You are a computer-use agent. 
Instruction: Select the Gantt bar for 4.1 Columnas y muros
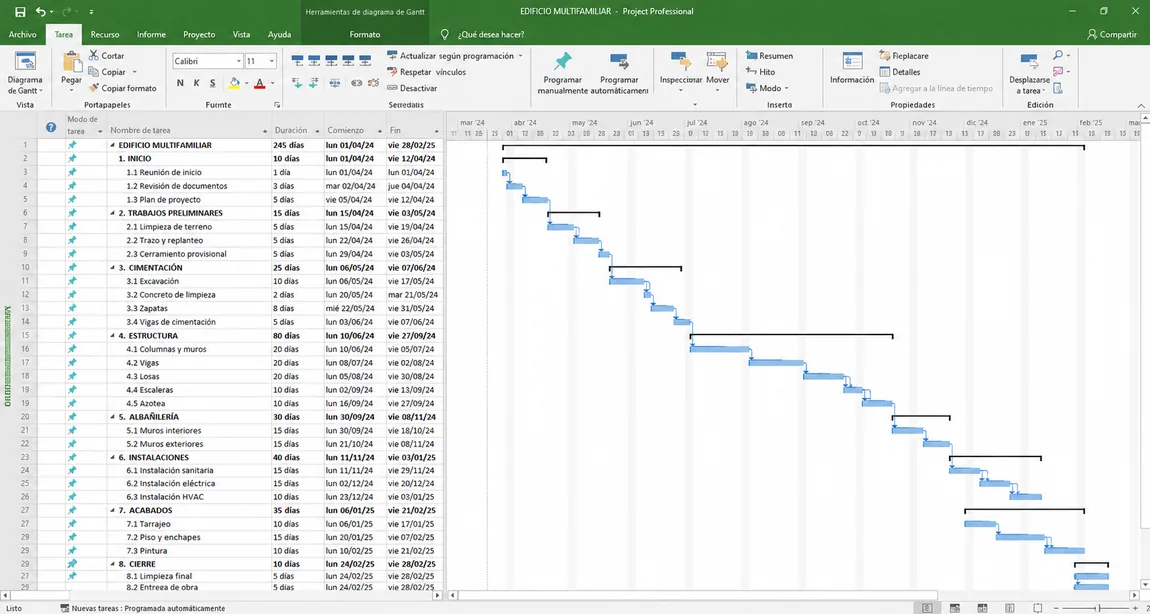click(719, 349)
